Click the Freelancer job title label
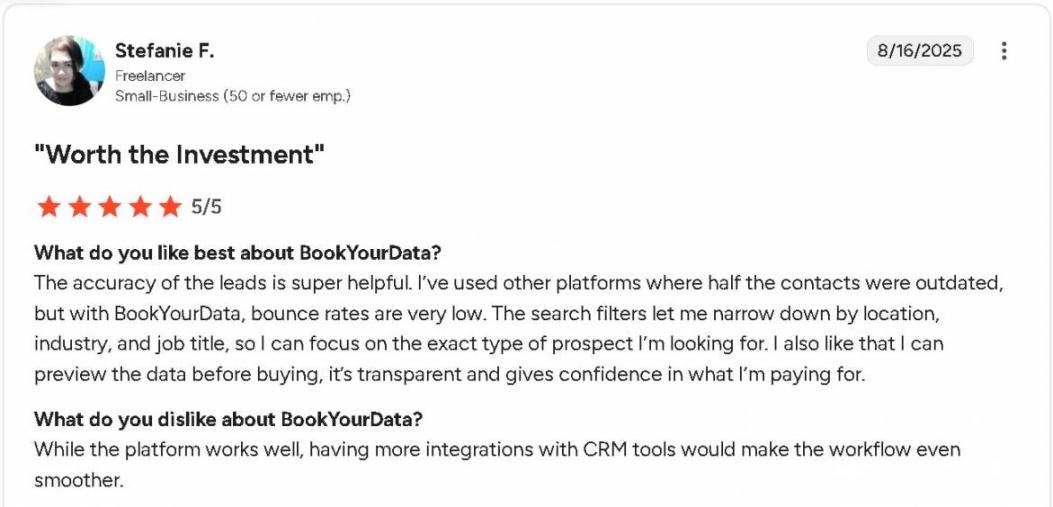Viewport: 1053px width, 507px height. tap(150, 76)
